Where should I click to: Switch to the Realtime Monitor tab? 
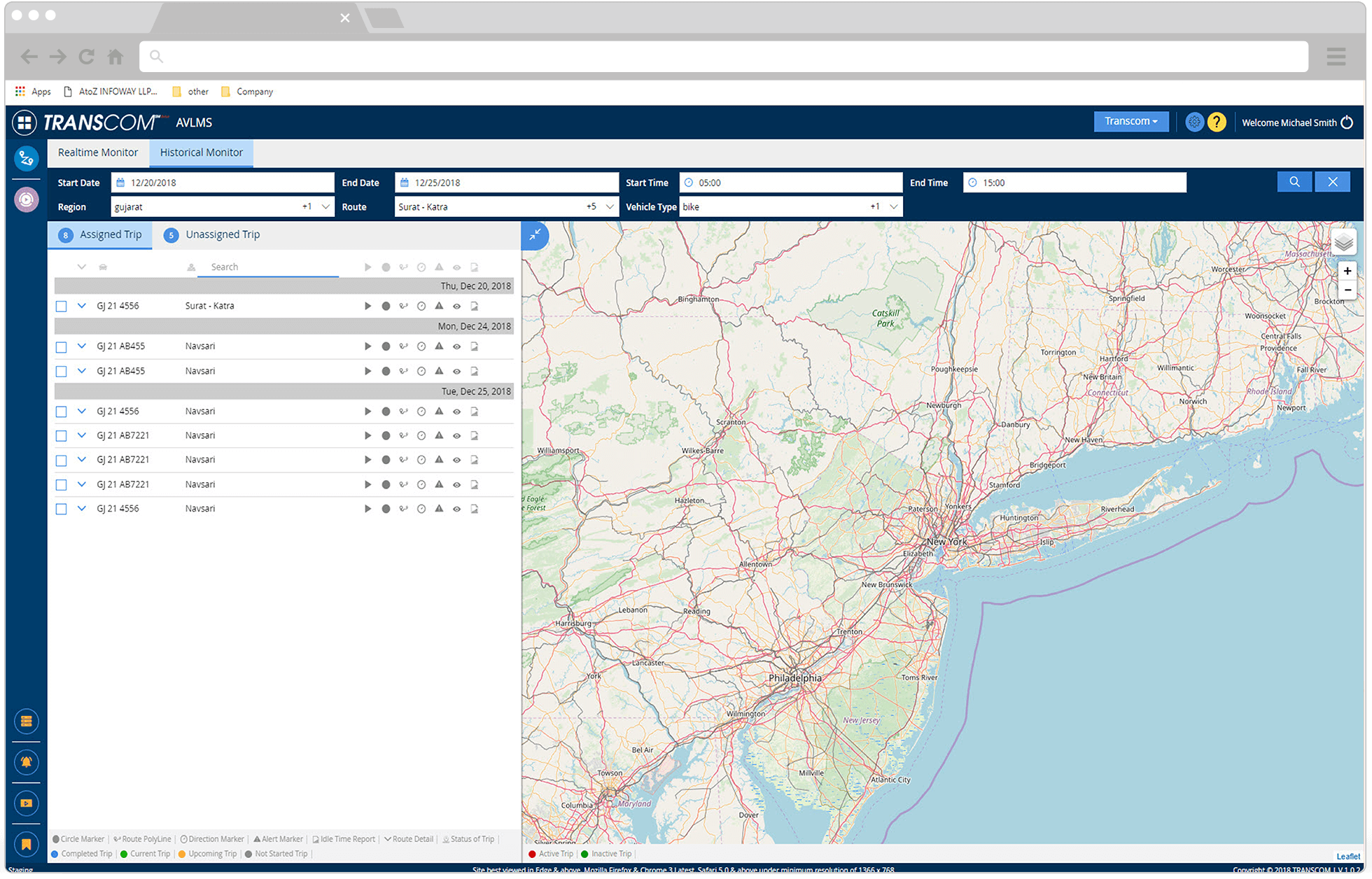(x=98, y=153)
